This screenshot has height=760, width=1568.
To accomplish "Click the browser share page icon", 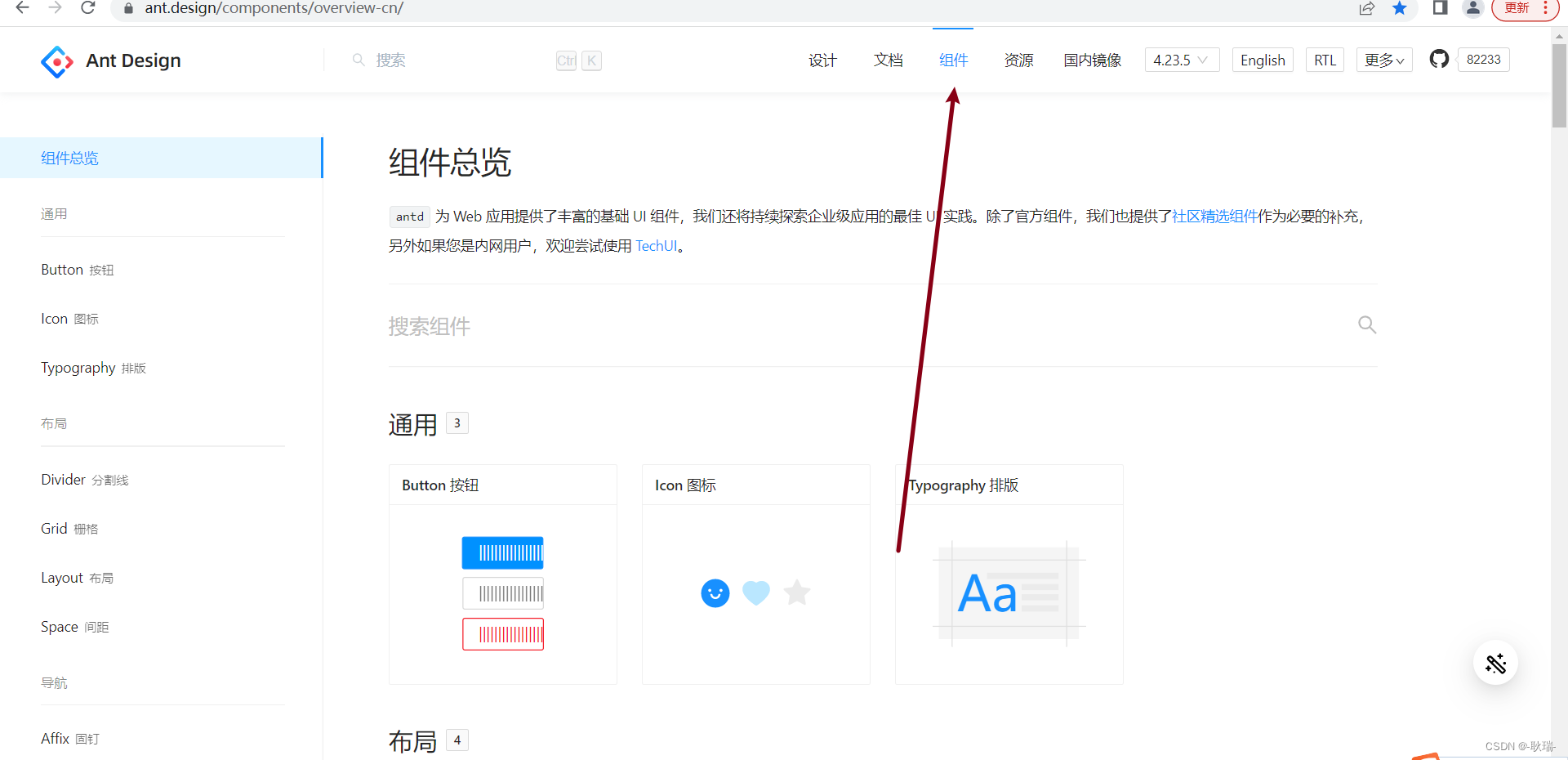I will pos(1367,8).
